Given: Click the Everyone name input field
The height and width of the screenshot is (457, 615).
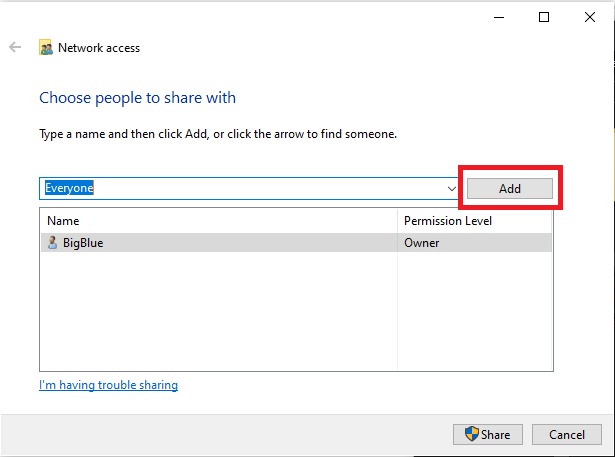Looking at the screenshot, I should coord(240,187).
